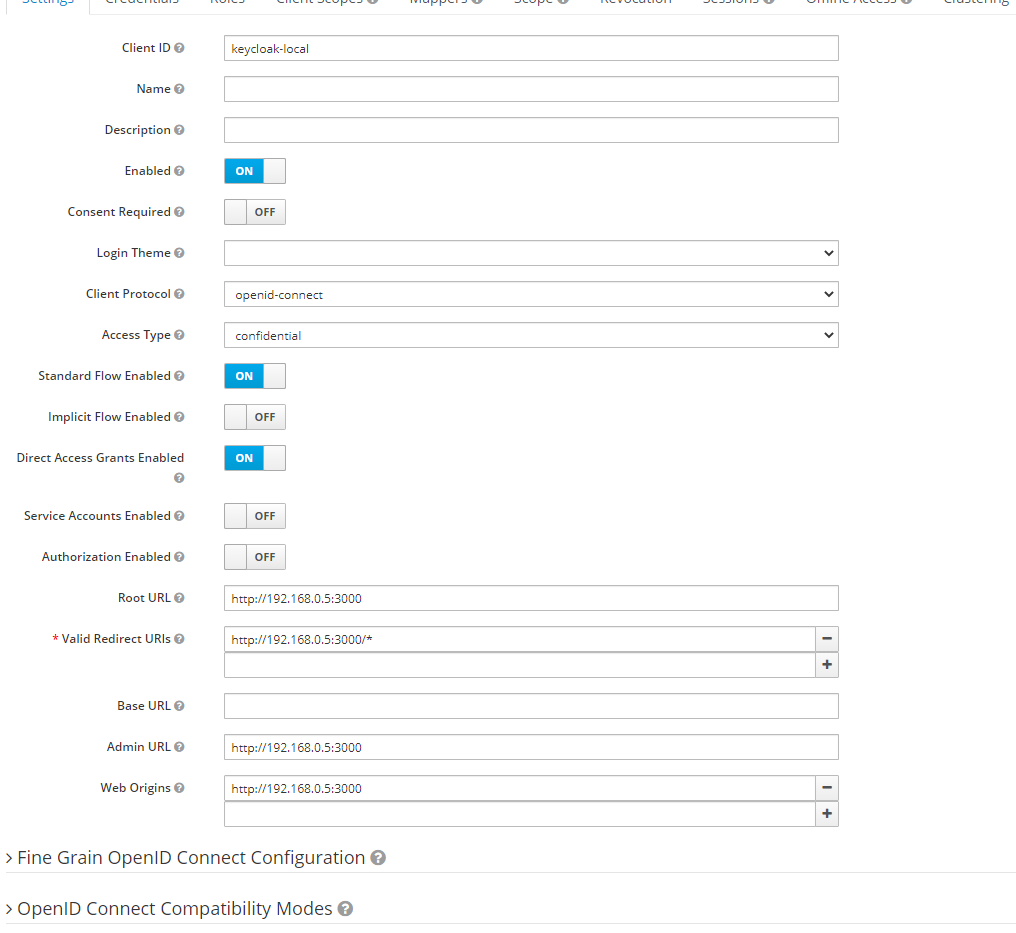Viewport: 1016px width, 933px height.
Task: Open the help tooltip icon for Client ID
Action: pos(179,48)
